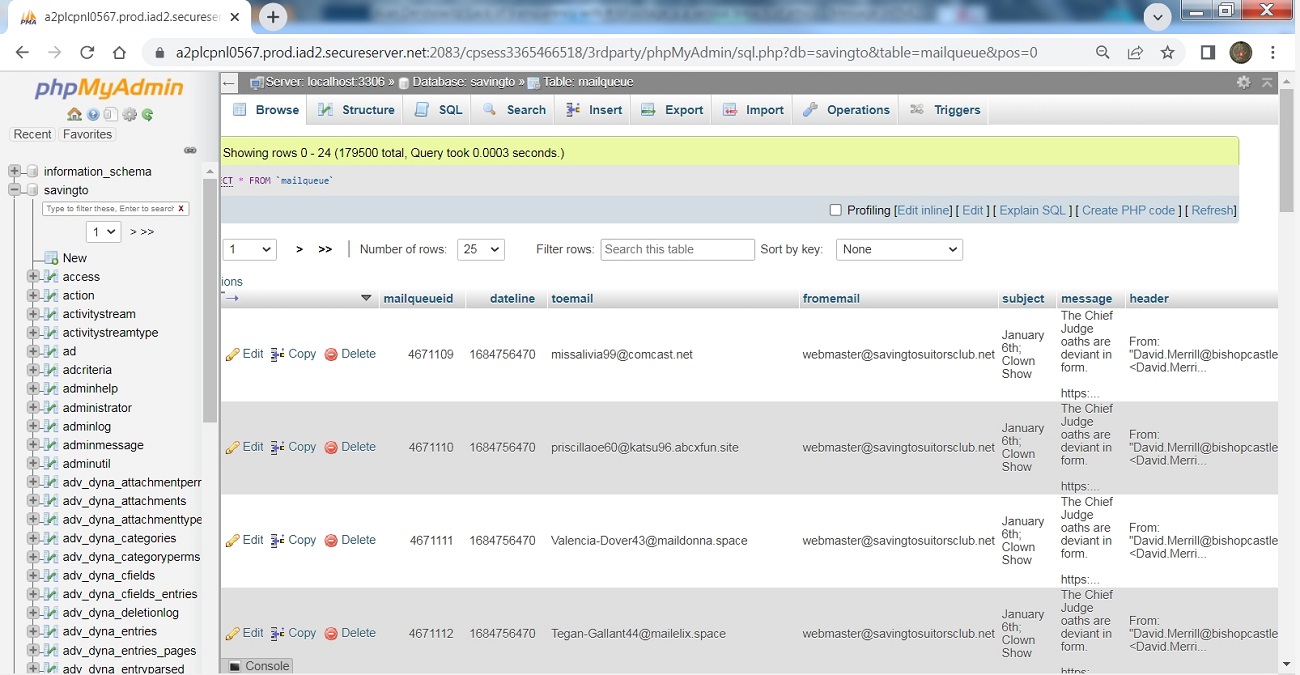Click the phpMyAdmin Home icon
Viewport: 1300px width, 675px height.
click(75, 115)
